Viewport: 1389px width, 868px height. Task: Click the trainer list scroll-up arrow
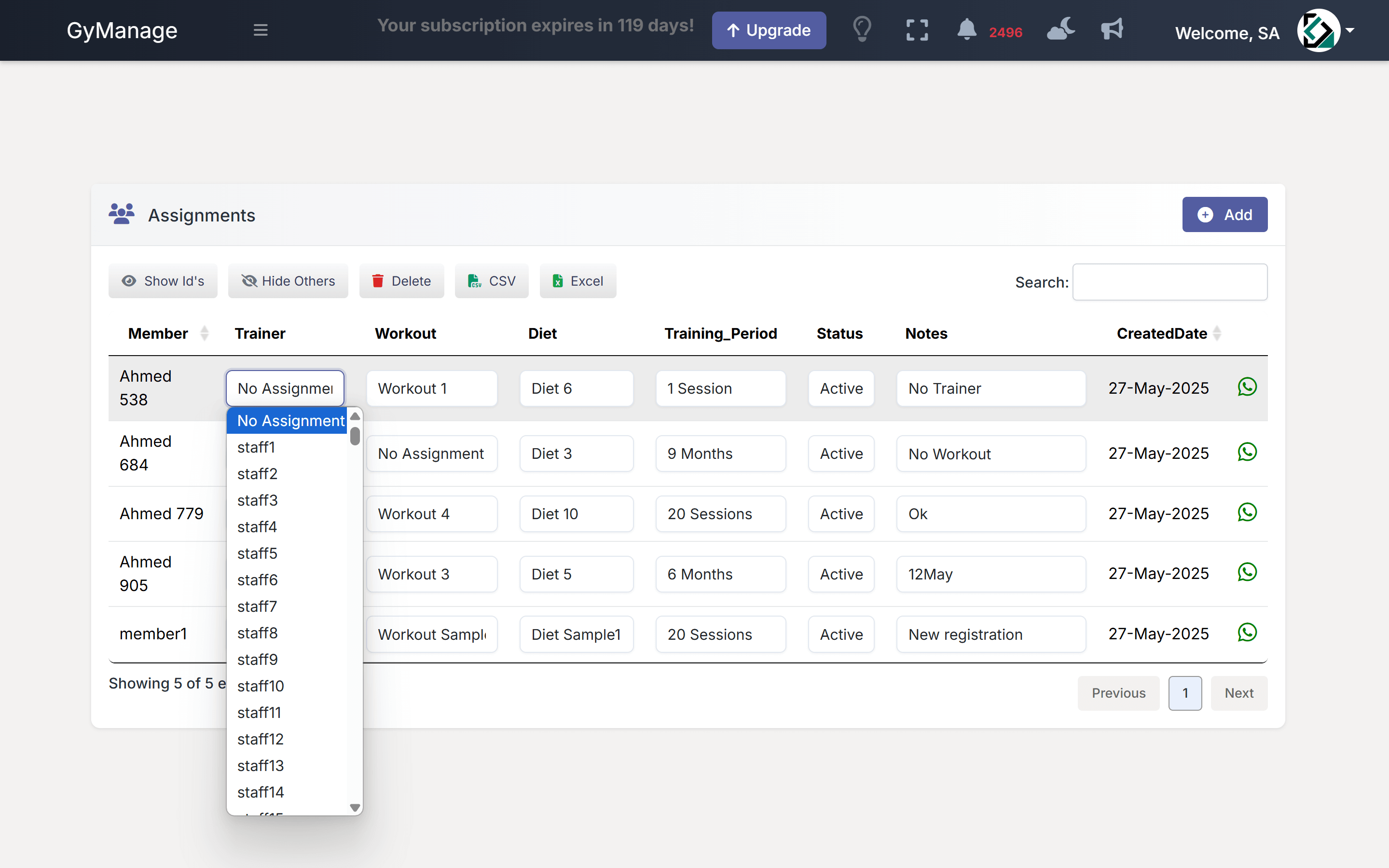[355, 416]
